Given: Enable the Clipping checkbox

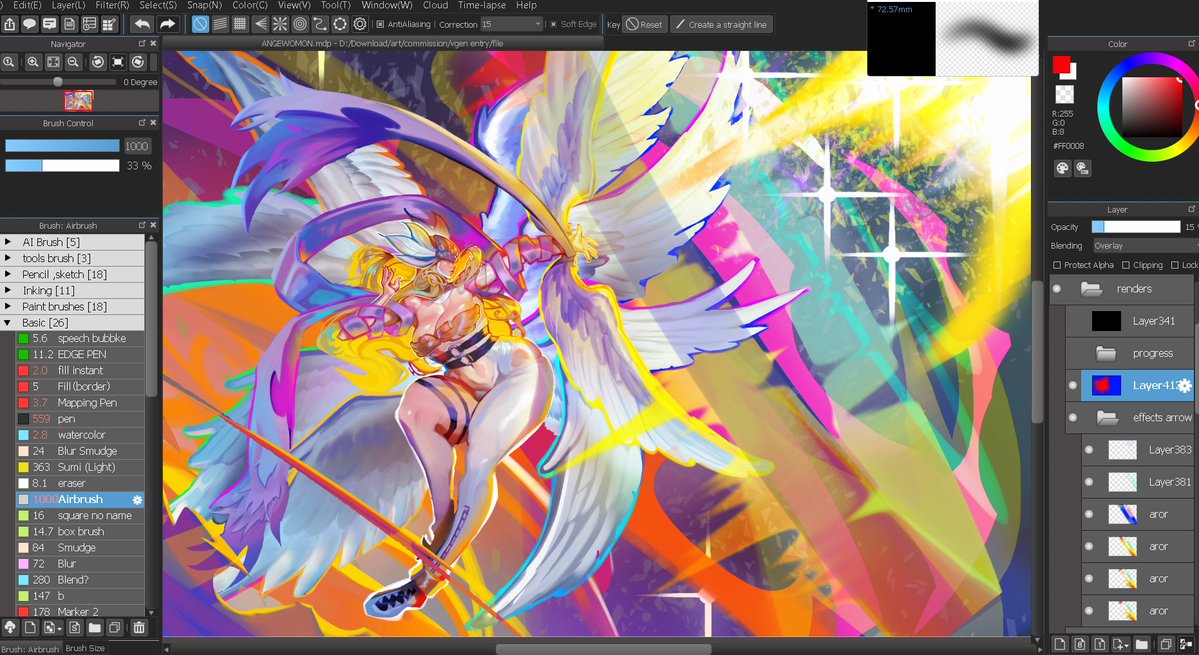Looking at the screenshot, I should coord(1126,265).
